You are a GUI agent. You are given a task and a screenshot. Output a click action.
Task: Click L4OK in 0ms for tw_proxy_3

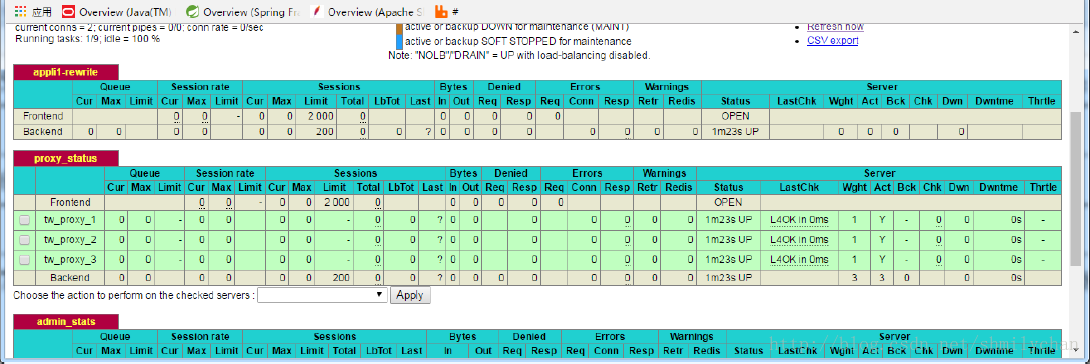799,259
